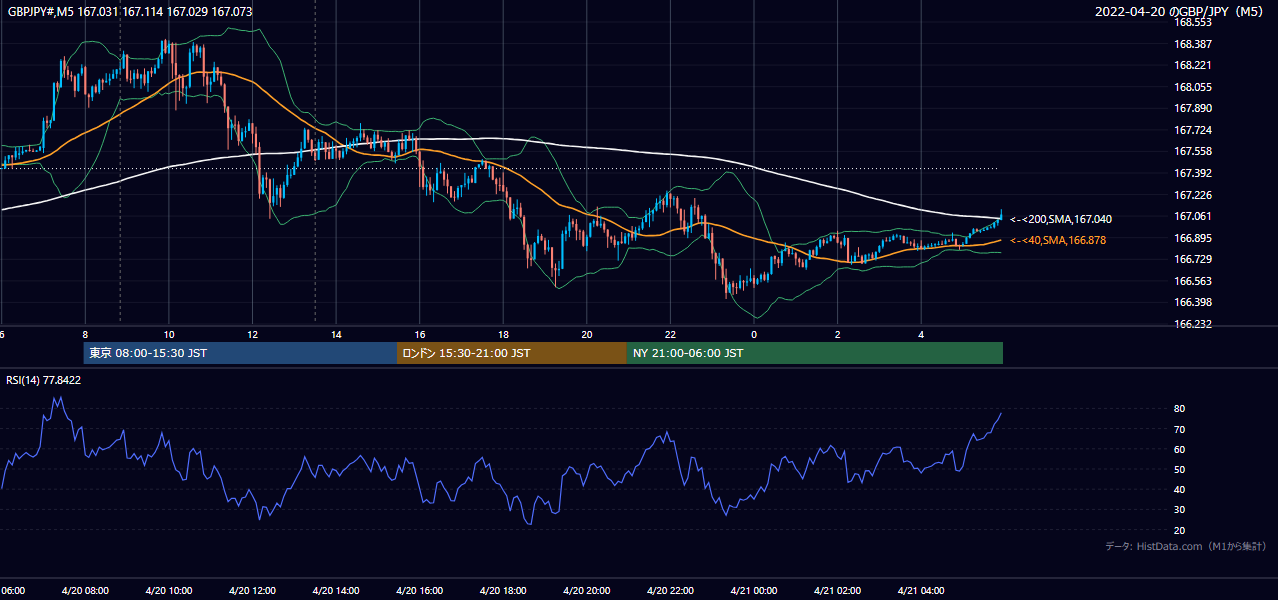
Task: Click the Tokyo session bar 08:00-15:30 JST
Action: tap(240, 353)
